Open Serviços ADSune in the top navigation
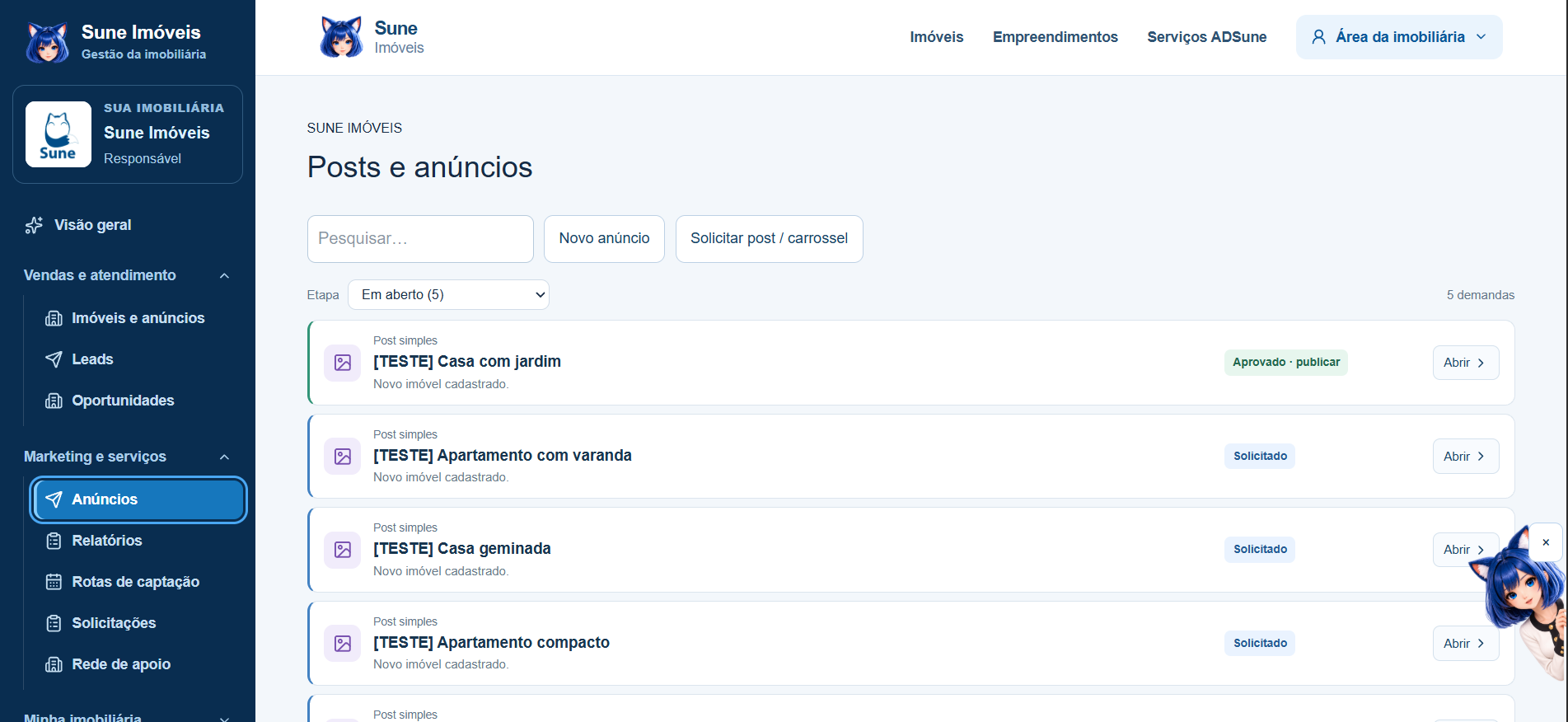 tap(1207, 37)
